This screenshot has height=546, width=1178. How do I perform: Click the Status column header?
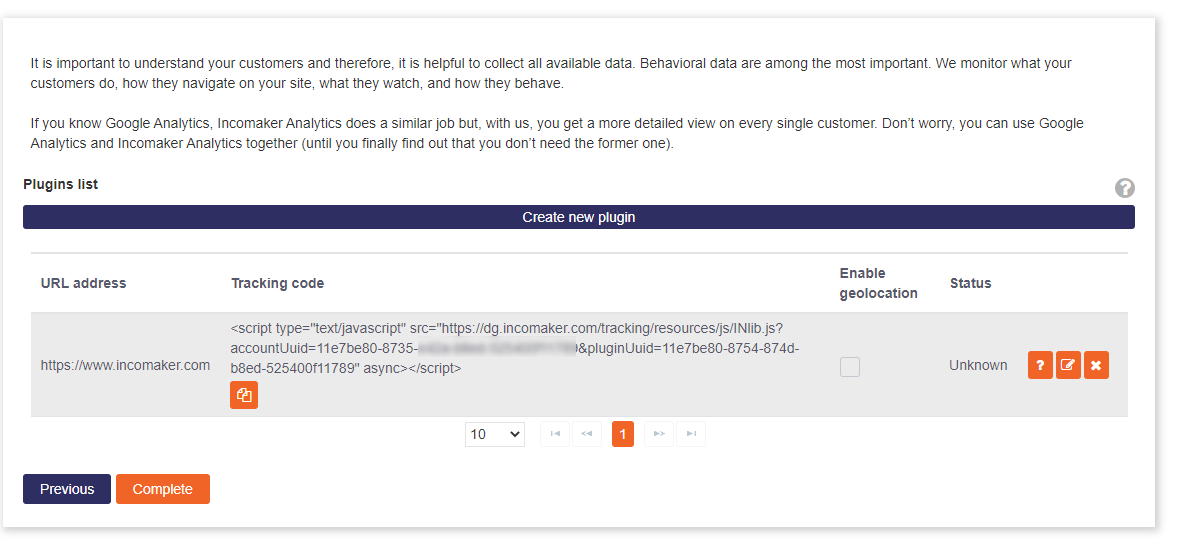pos(970,283)
